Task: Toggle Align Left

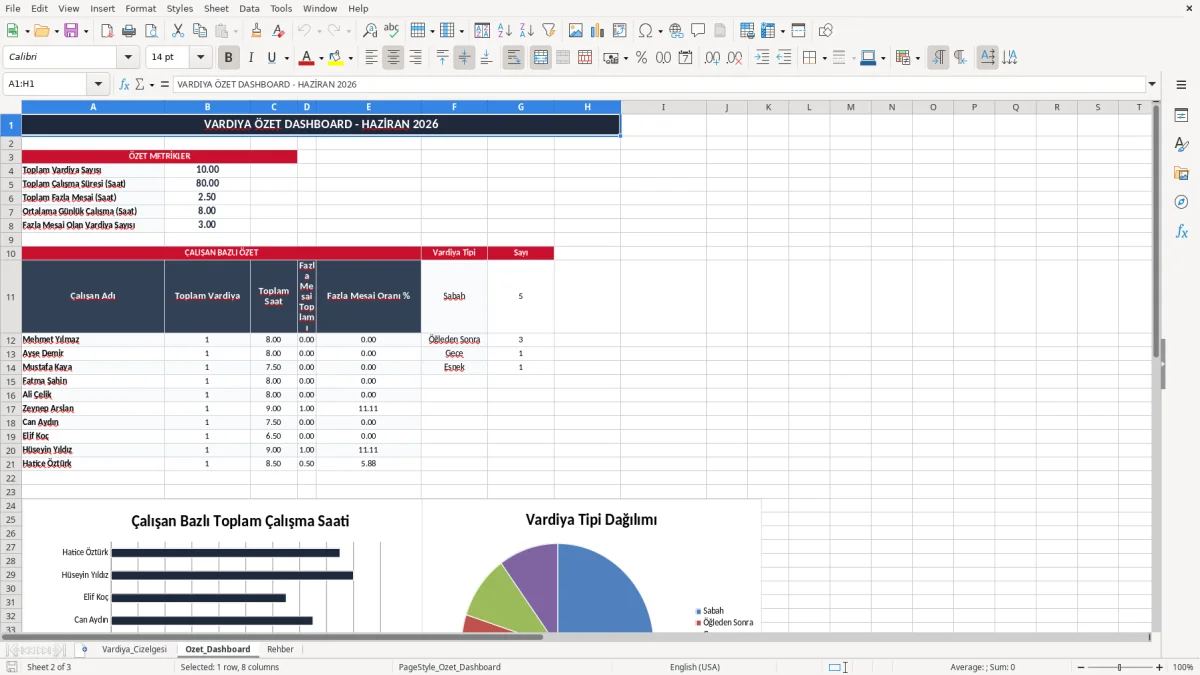Action: click(x=371, y=58)
